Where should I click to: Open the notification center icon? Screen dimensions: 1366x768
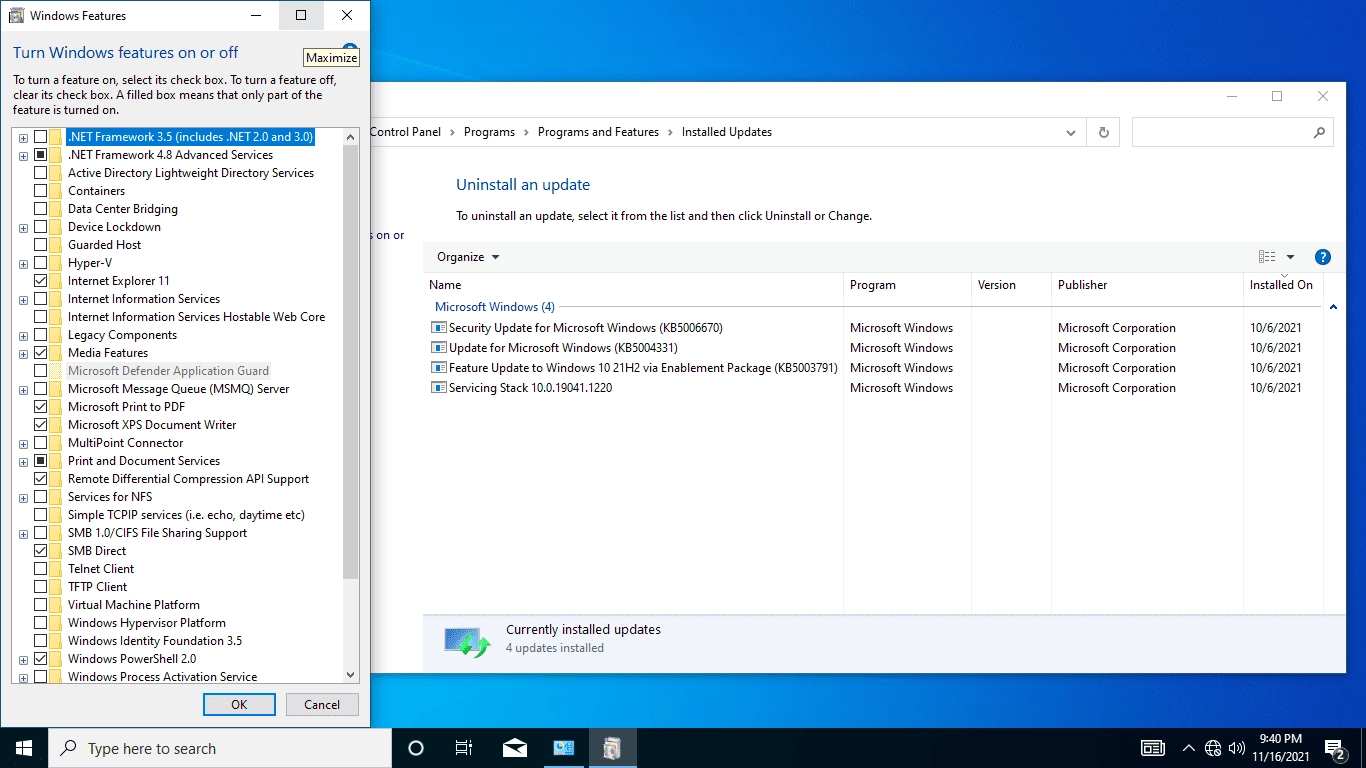pyautogui.click(x=1336, y=748)
